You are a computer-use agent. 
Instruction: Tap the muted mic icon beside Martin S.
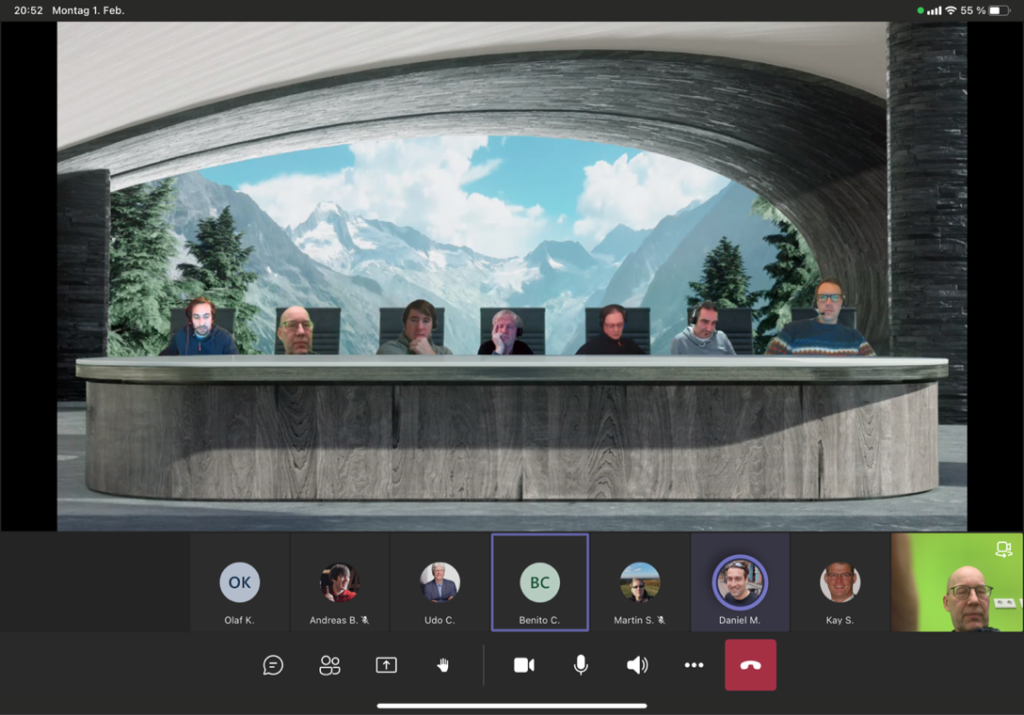661,620
